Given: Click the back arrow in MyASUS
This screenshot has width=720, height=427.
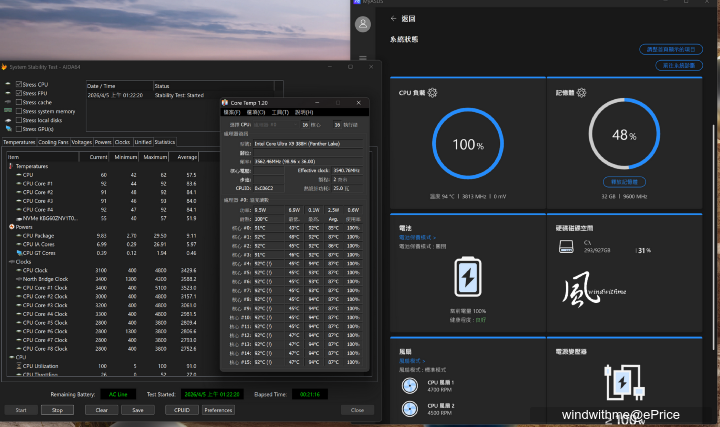Looking at the screenshot, I should pos(393,18).
